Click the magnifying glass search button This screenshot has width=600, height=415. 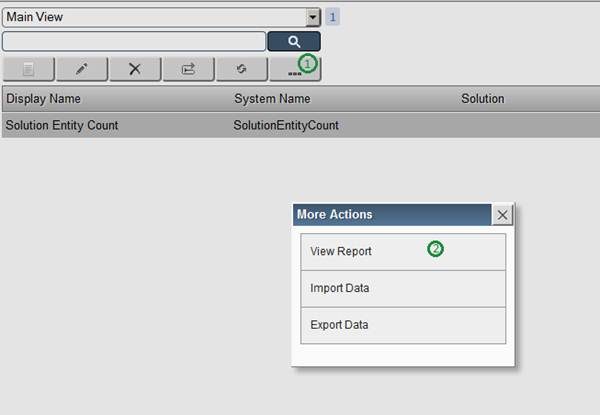coord(294,42)
